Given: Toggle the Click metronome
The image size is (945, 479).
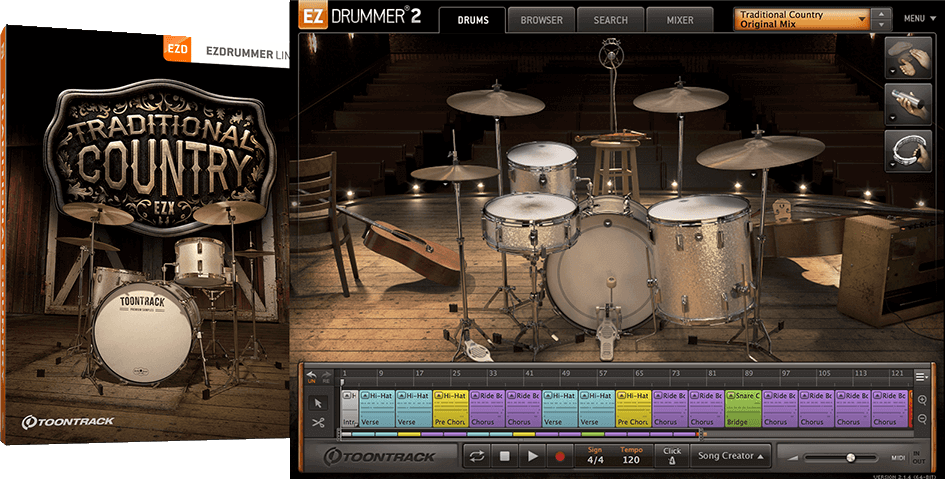Looking at the screenshot, I should (x=672, y=456).
